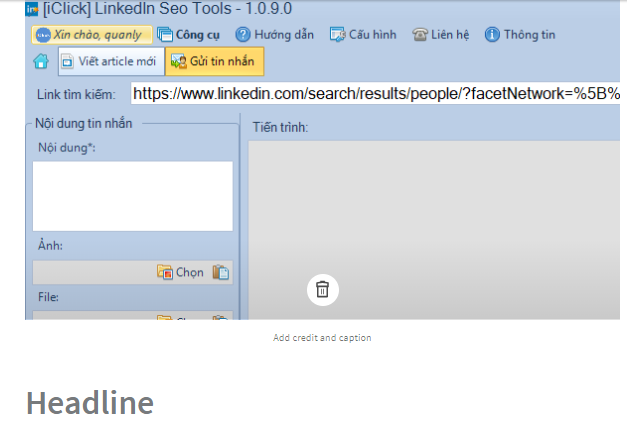627x427 pixels.
Task: Click the windows icon beside Công cụ
Action: (x=165, y=35)
